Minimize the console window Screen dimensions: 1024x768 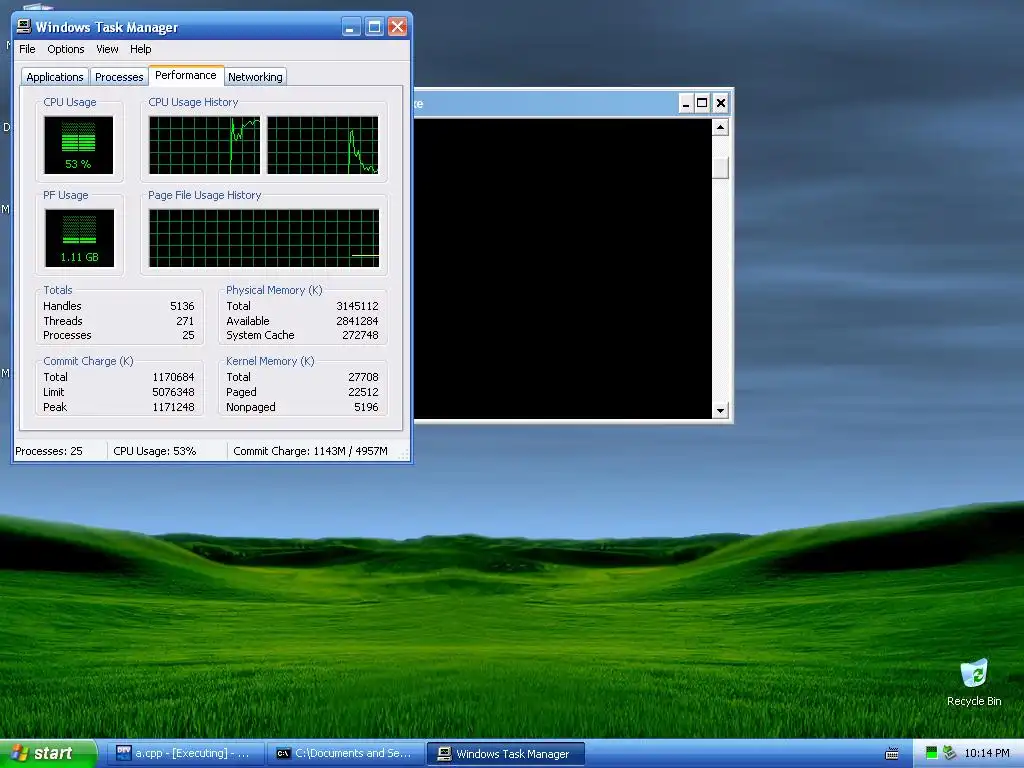[686, 103]
